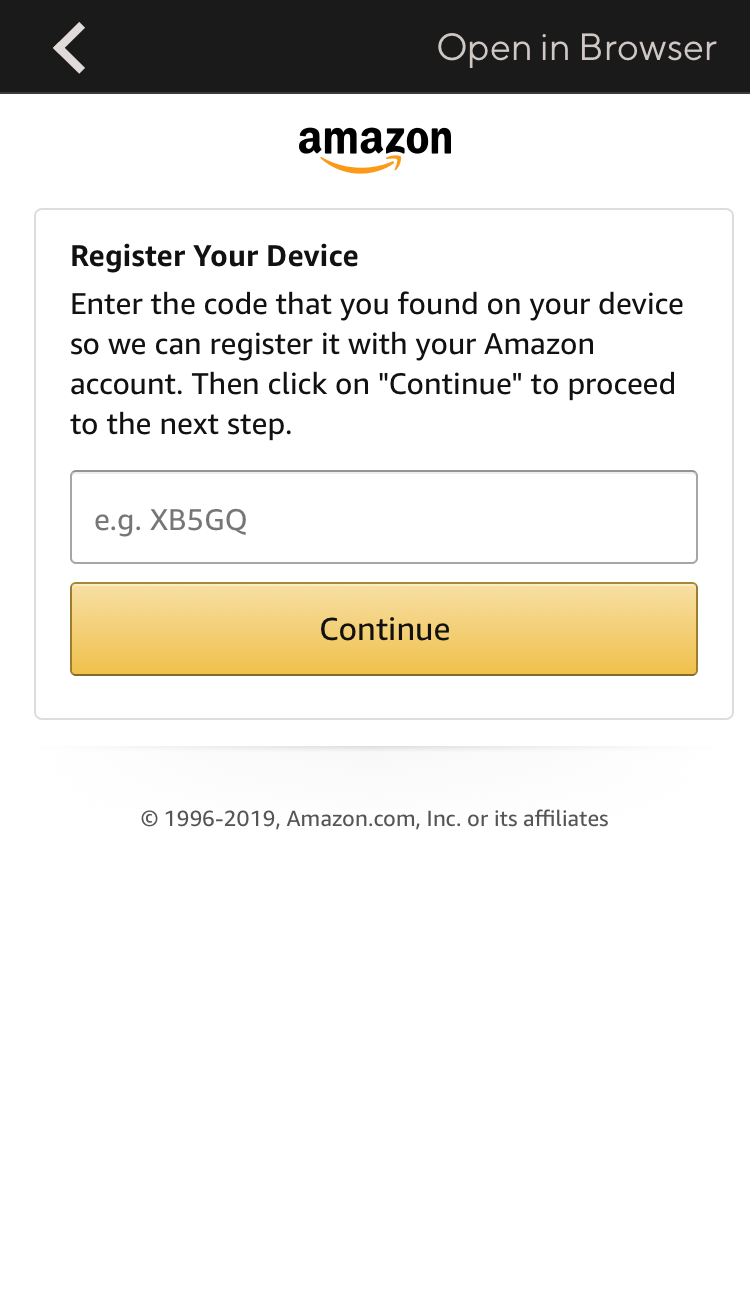This screenshot has width=750, height=1298.
Task: Click the Amazon logo wordmark
Action: (375, 141)
